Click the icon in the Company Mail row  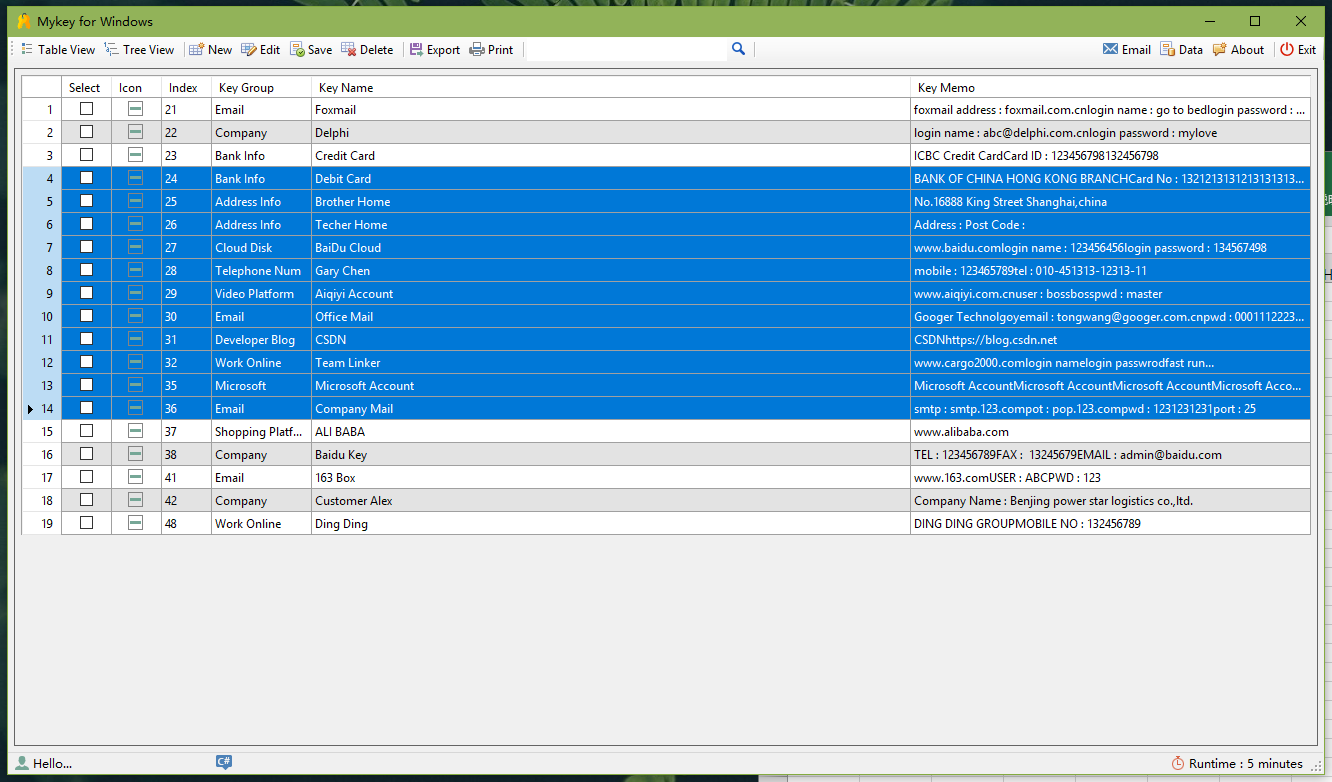136,408
